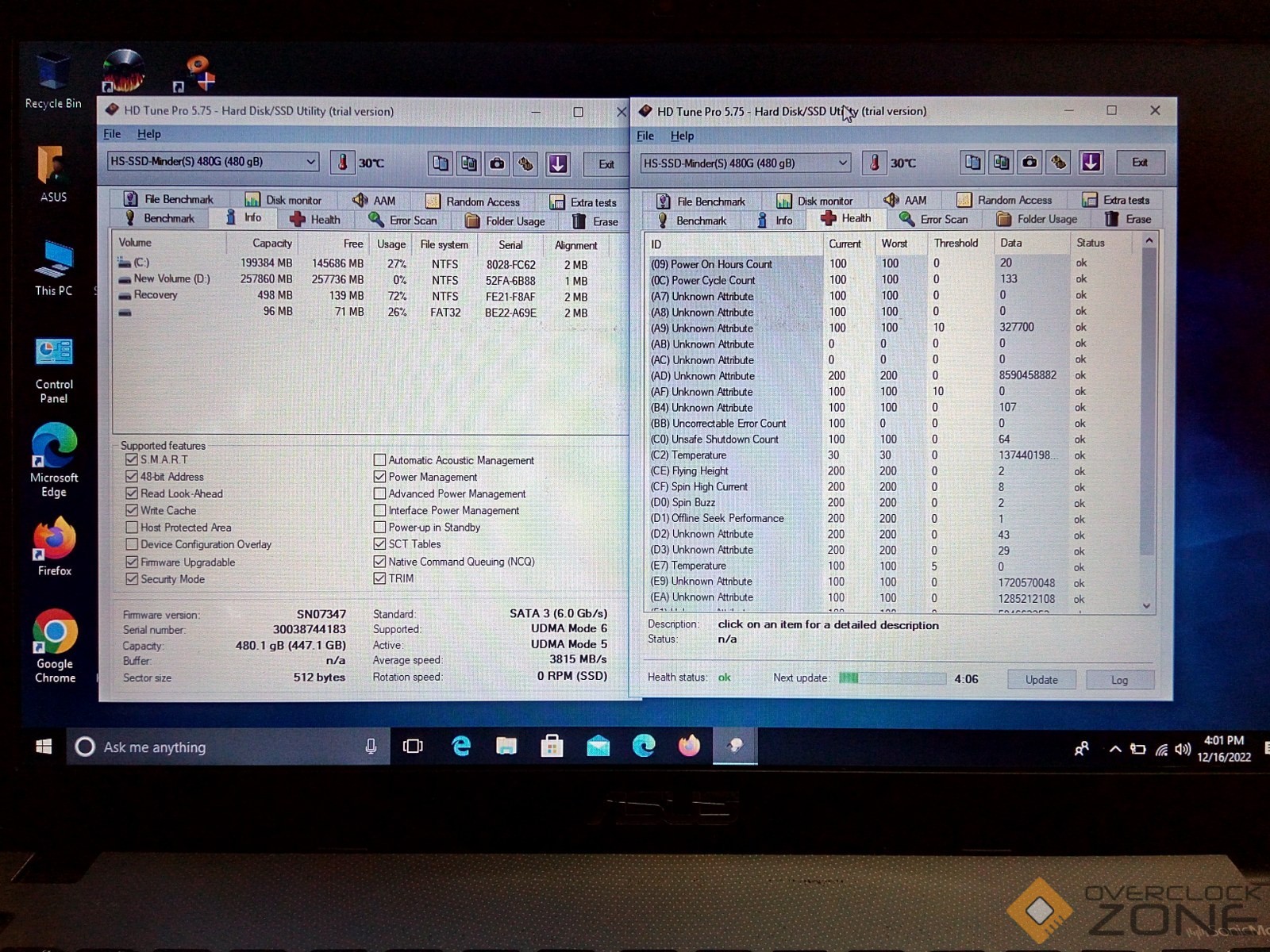Click the SMART attribute list vertical scrollbar
1270x952 pixels.
click(x=1147, y=424)
